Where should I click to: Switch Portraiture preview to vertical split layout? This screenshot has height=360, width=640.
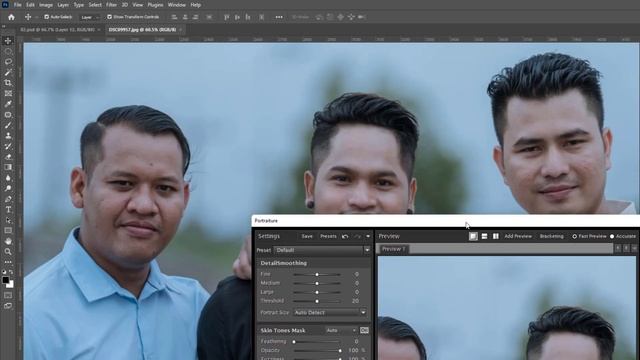click(x=496, y=236)
